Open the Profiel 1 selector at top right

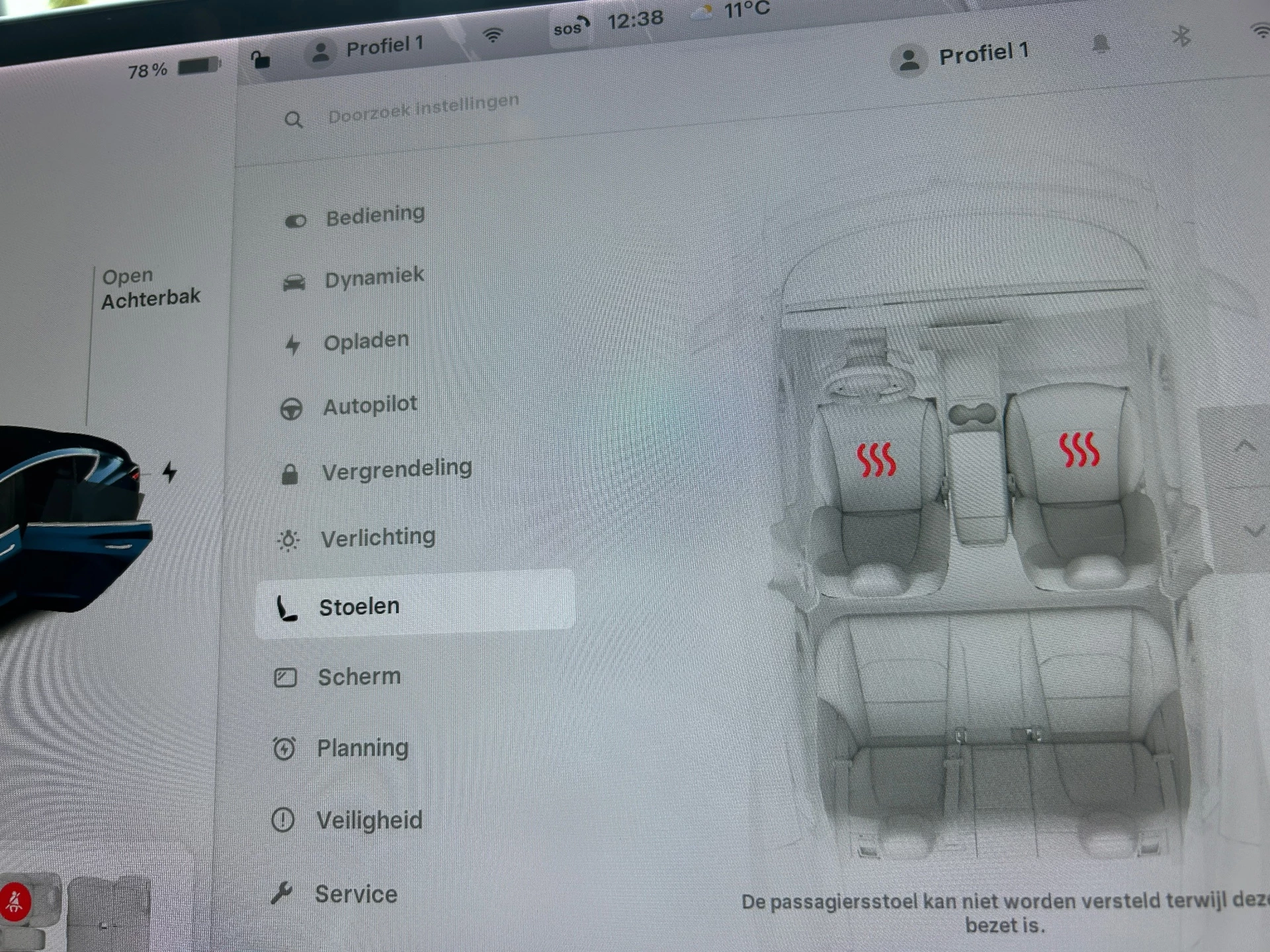click(x=964, y=53)
